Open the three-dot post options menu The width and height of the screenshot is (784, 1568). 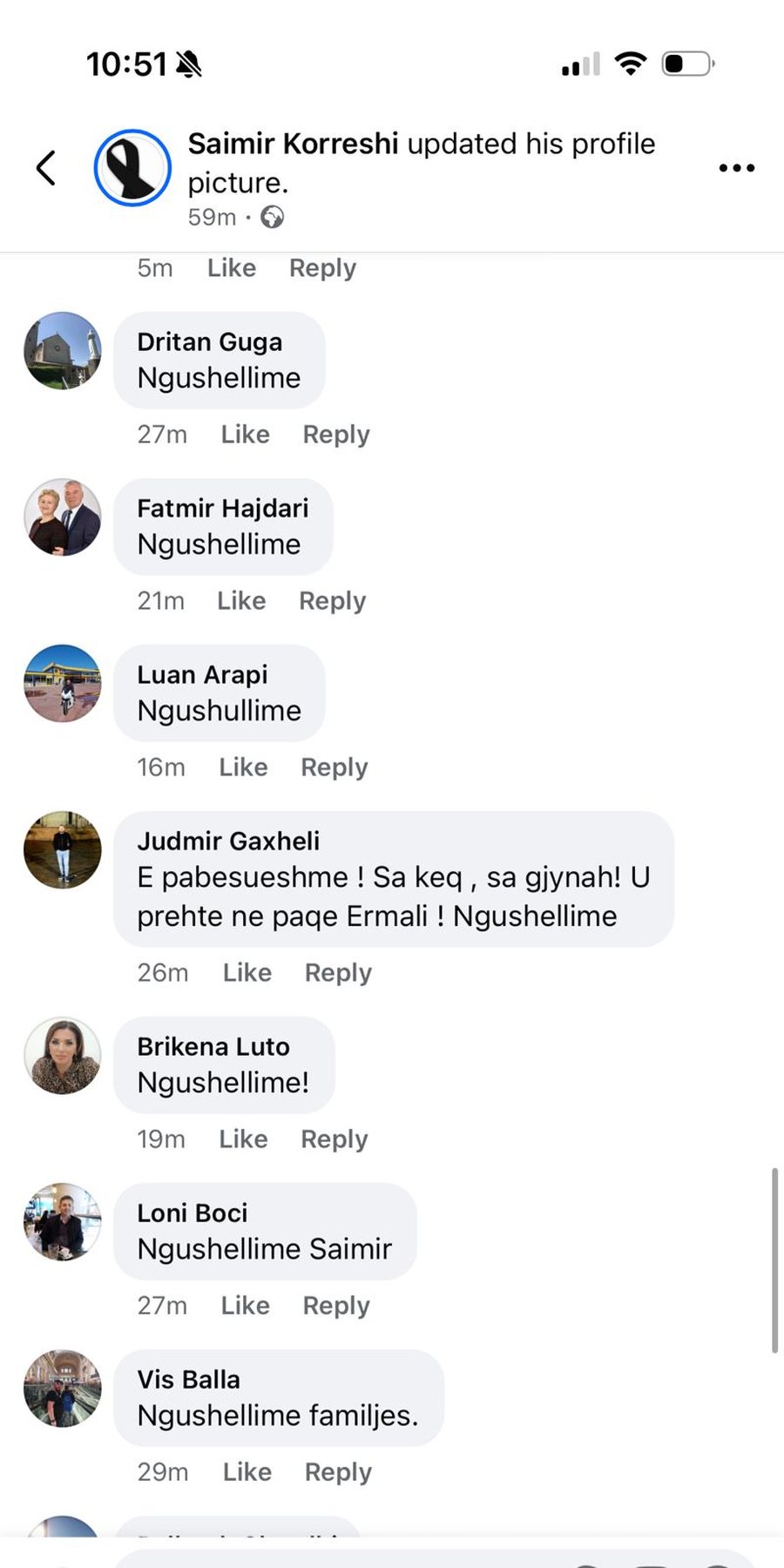(x=736, y=168)
